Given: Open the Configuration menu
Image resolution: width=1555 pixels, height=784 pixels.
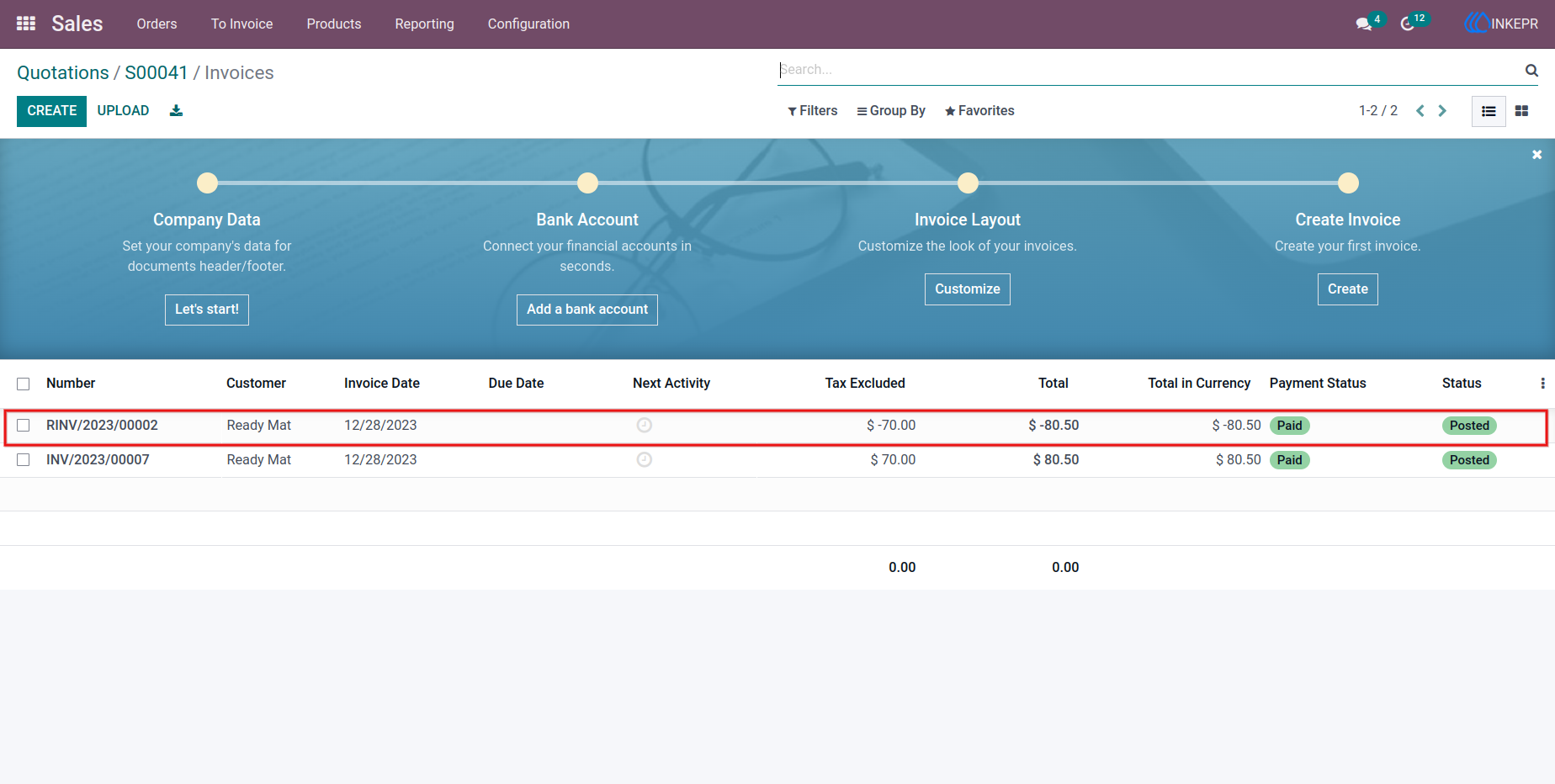Looking at the screenshot, I should point(528,24).
